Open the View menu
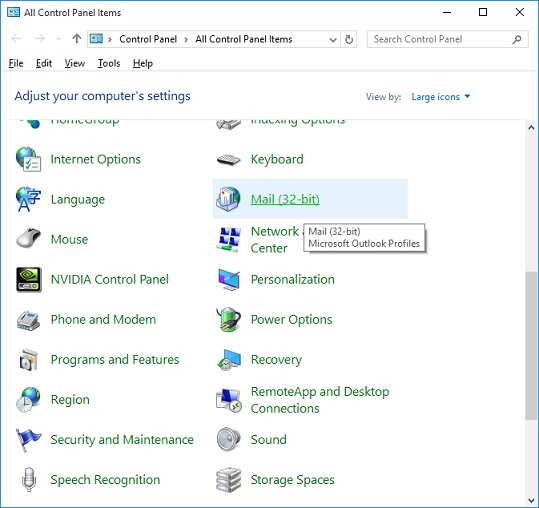This screenshot has width=539, height=508. [75, 63]
